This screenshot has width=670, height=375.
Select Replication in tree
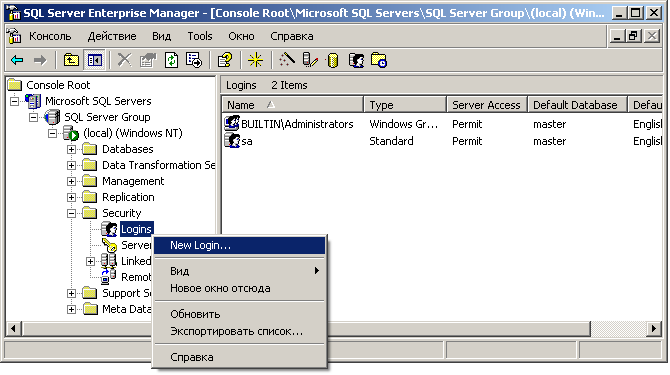[x=128, y=197]
